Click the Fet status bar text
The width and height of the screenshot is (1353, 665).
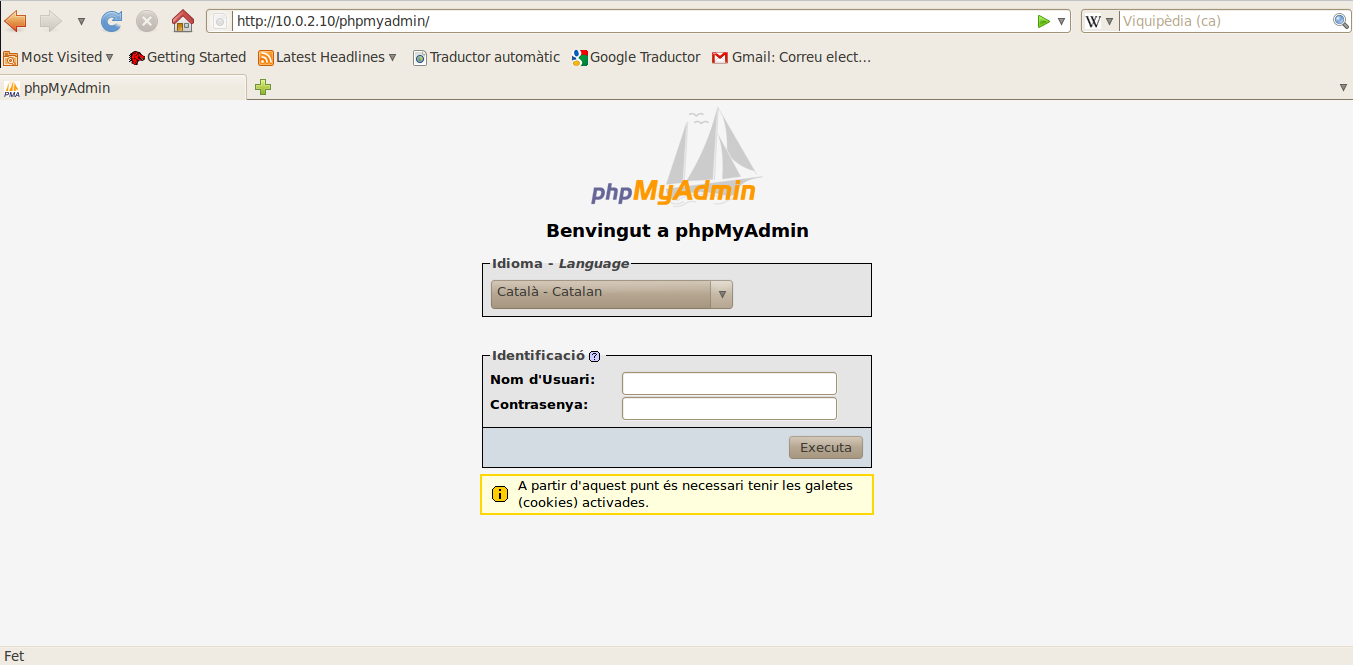tap(14, 656)
